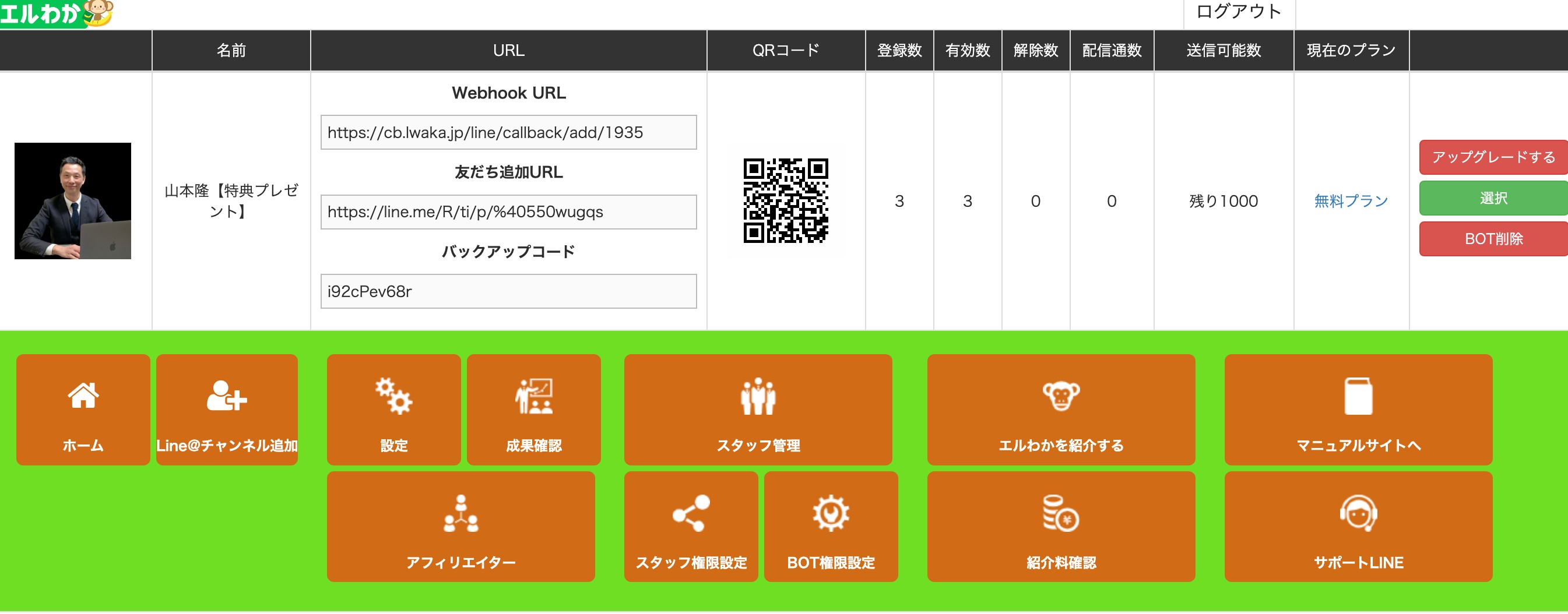Click the 友だち追加URL heading
The image size is (1568, 614).
coord(508,172)
